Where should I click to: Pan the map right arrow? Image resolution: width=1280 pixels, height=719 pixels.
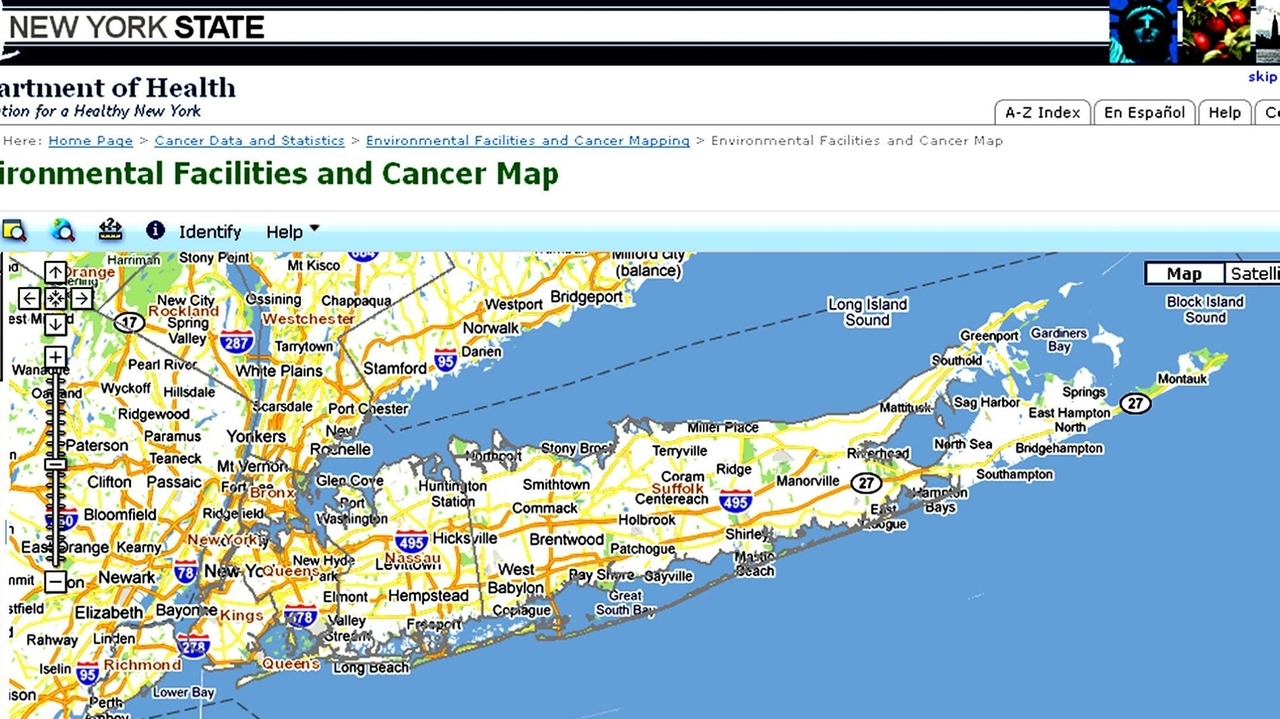pos(82,298)
